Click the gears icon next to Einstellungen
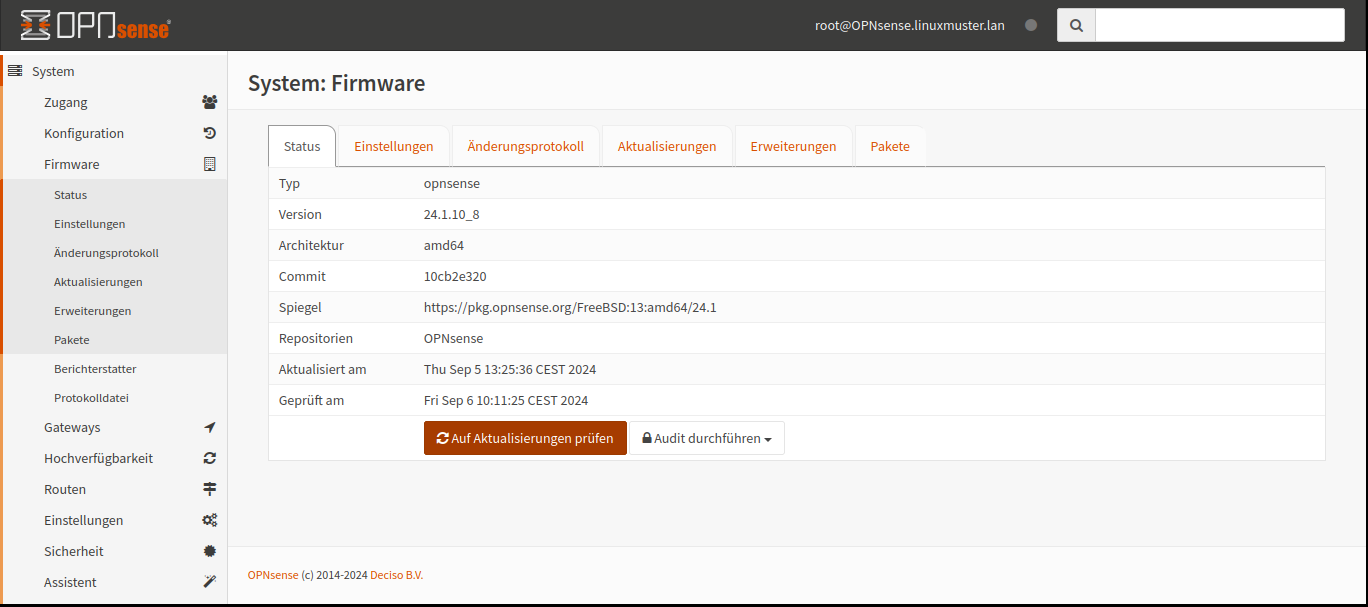The image size is (1368, 607). click(210, 520)
